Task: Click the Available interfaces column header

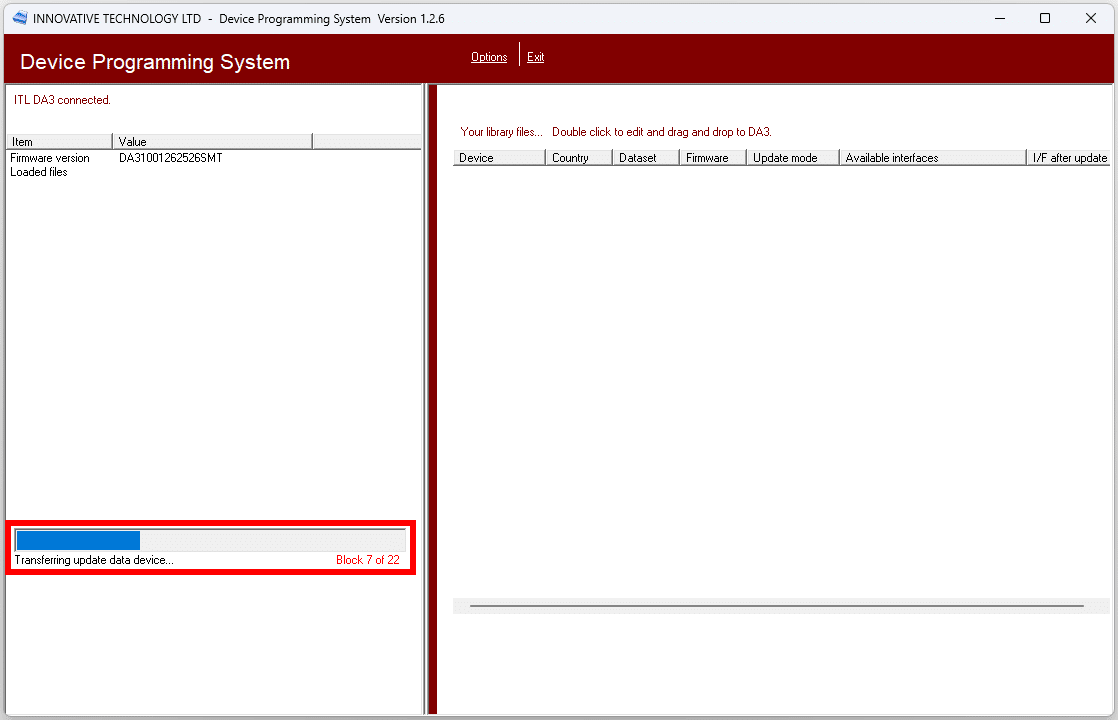Action: [x=932, y=158]
